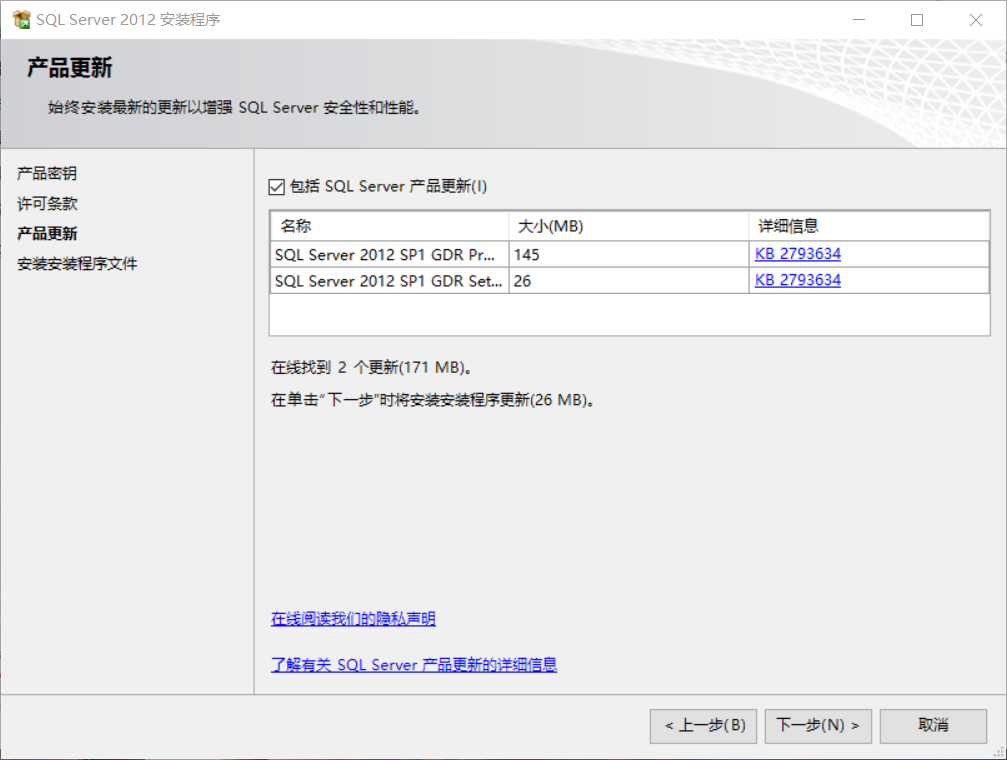Click the 上一步(B) button

pos(703,726)
